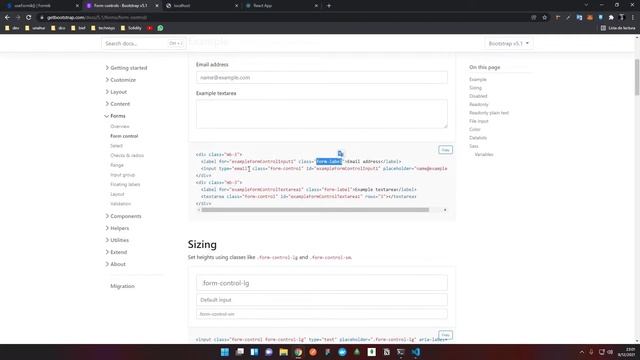The image size is (640, 360).
Task: Click the Email address input field
Action: tap(322, 78)
